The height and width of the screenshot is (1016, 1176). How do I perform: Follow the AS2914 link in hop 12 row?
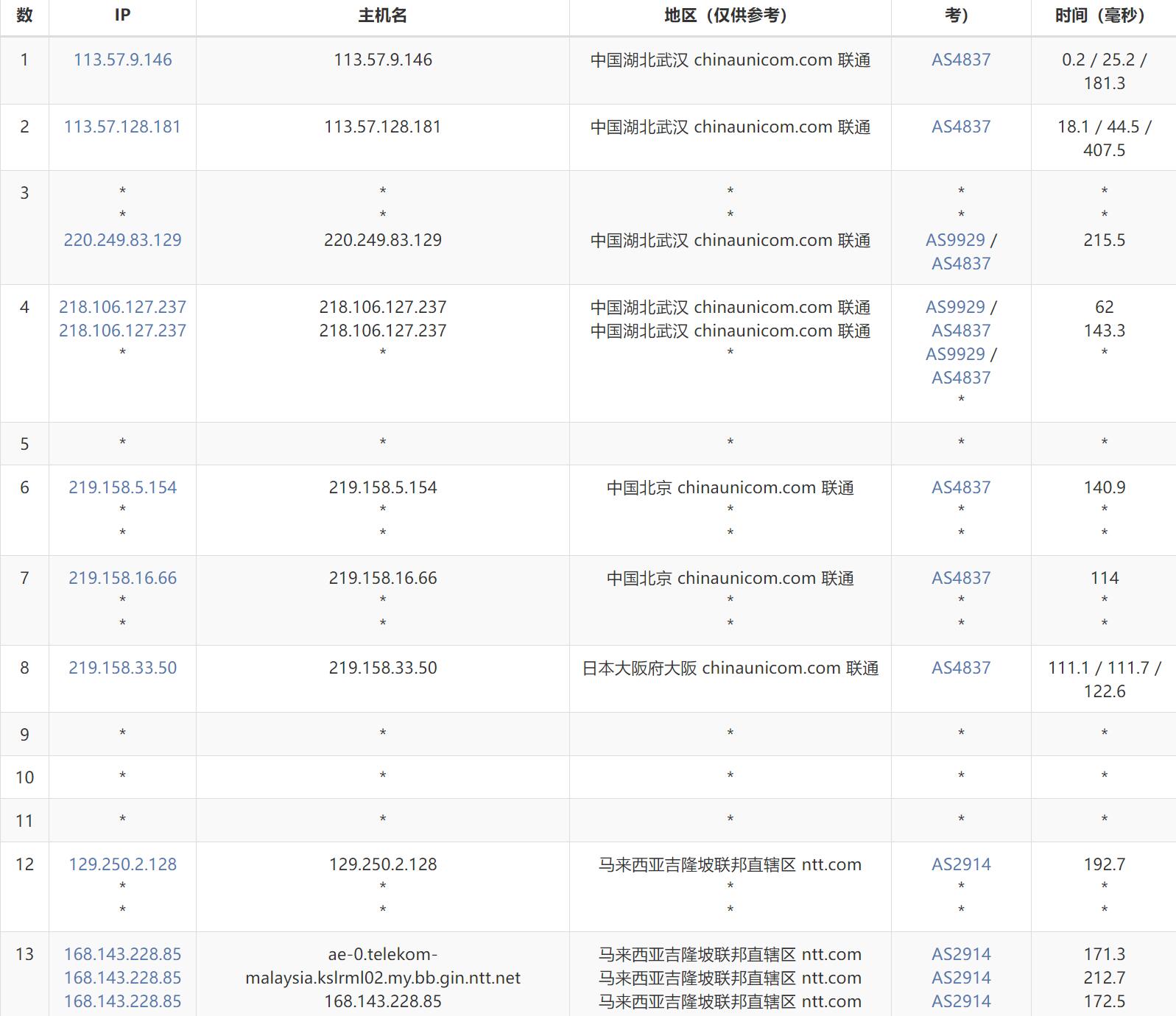(961, 864)
